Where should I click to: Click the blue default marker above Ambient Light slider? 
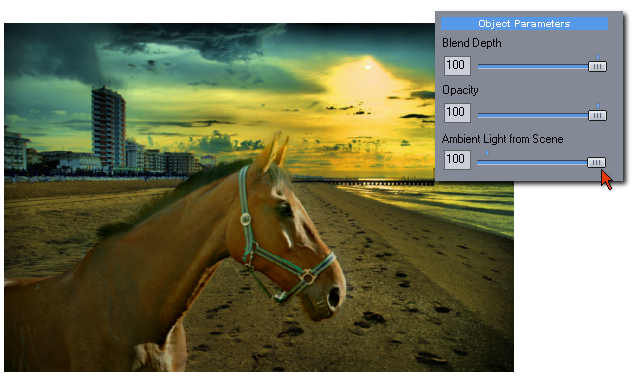point(487,153)
